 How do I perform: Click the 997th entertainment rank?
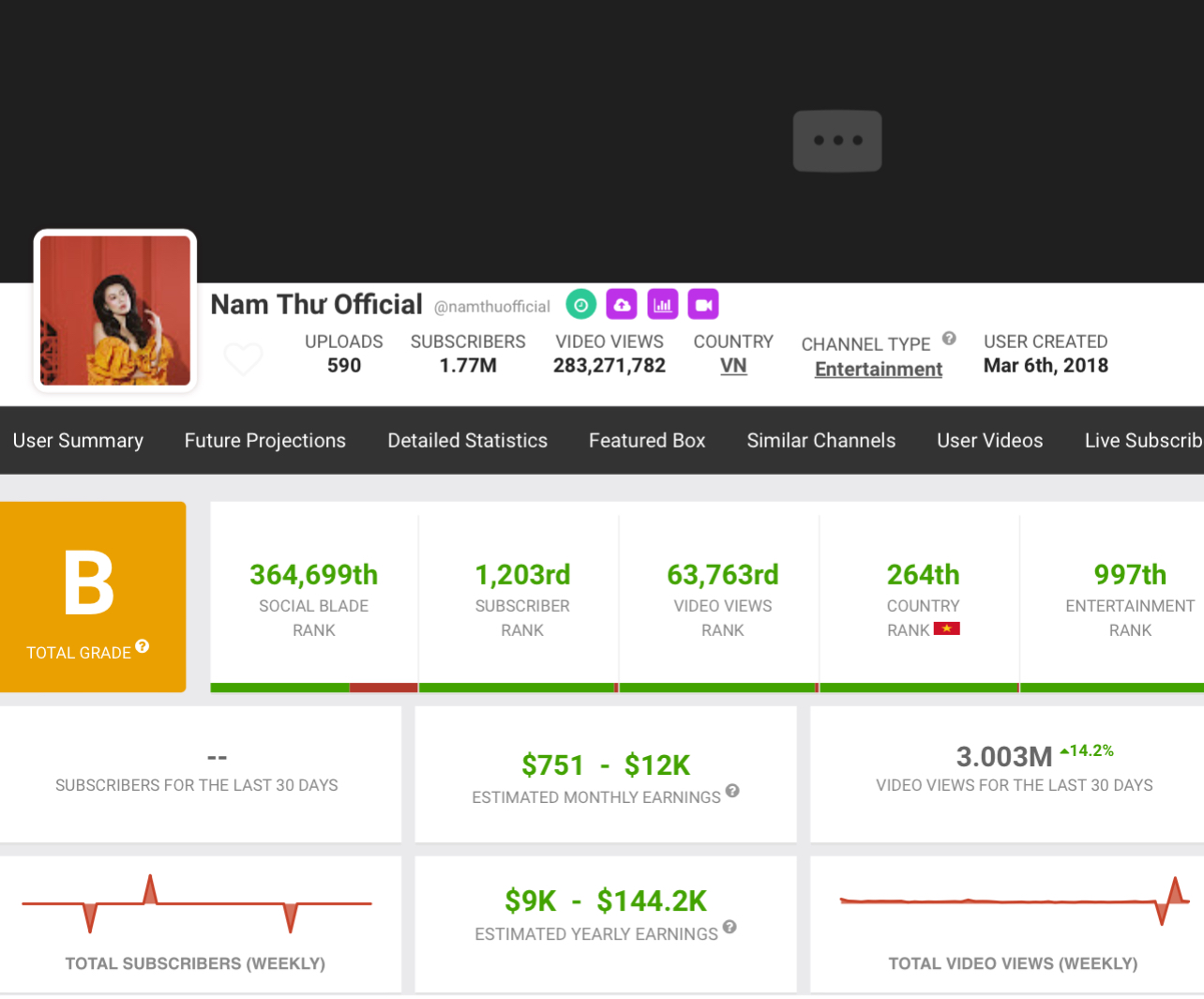(x=1130, y=574)
